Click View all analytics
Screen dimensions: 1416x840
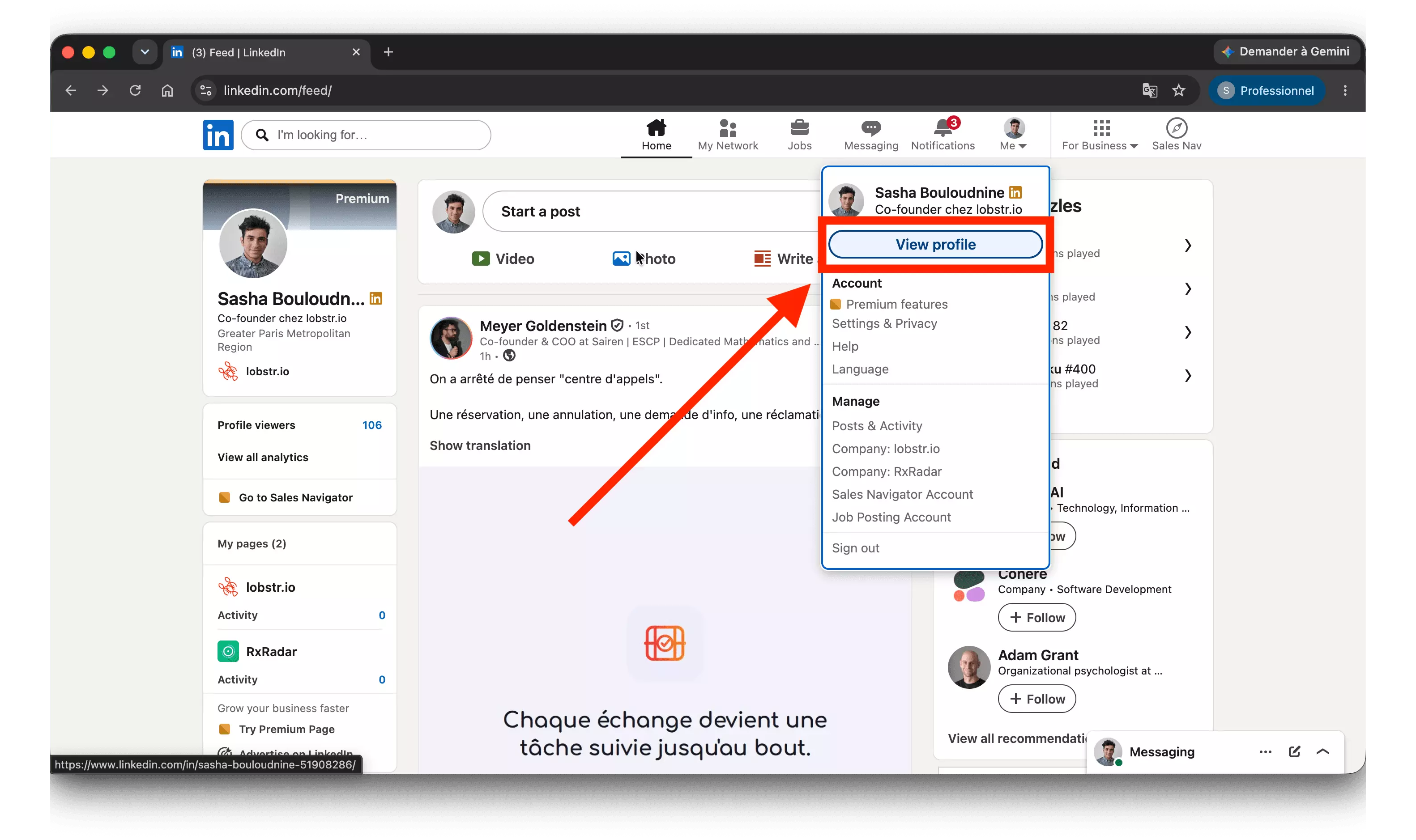[x=263, y=458]
